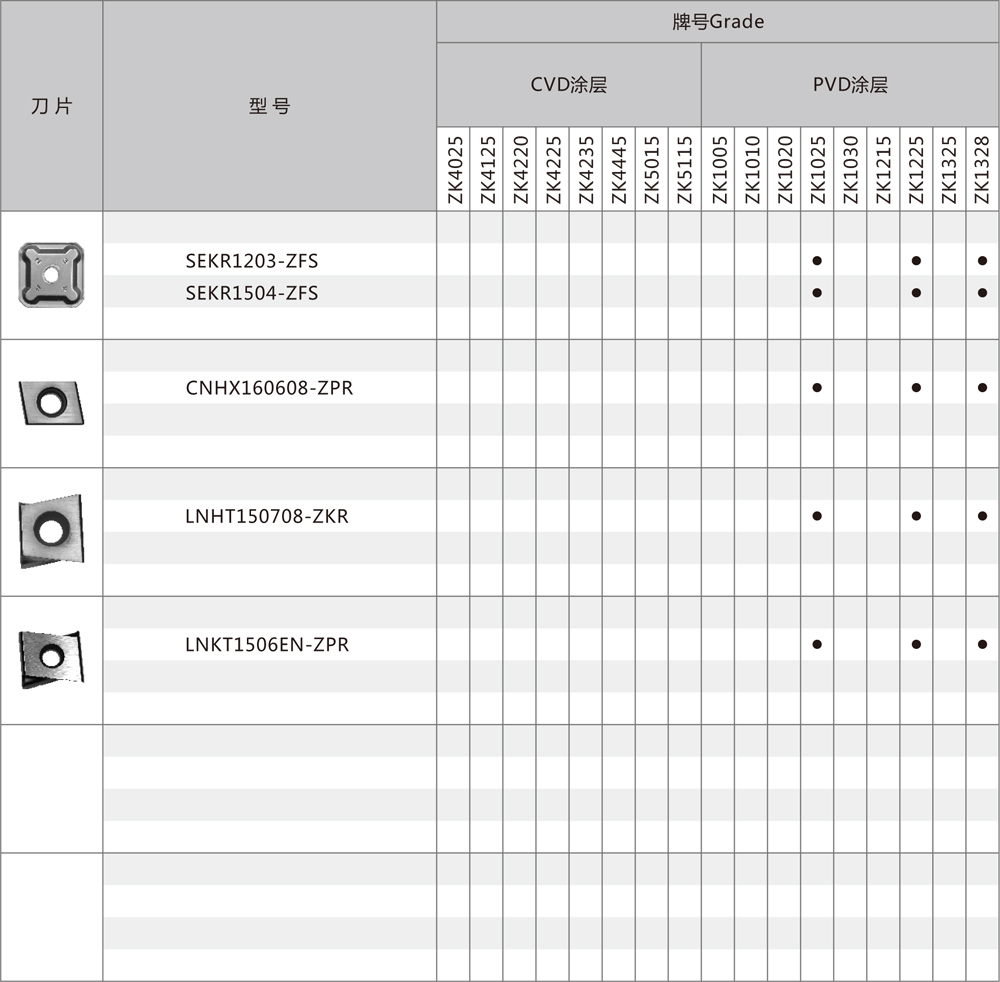Click the LNKT1506EN-ZPR insert image
The width and height of the screenshot is (1000, 982).
(x=51, y=658)
